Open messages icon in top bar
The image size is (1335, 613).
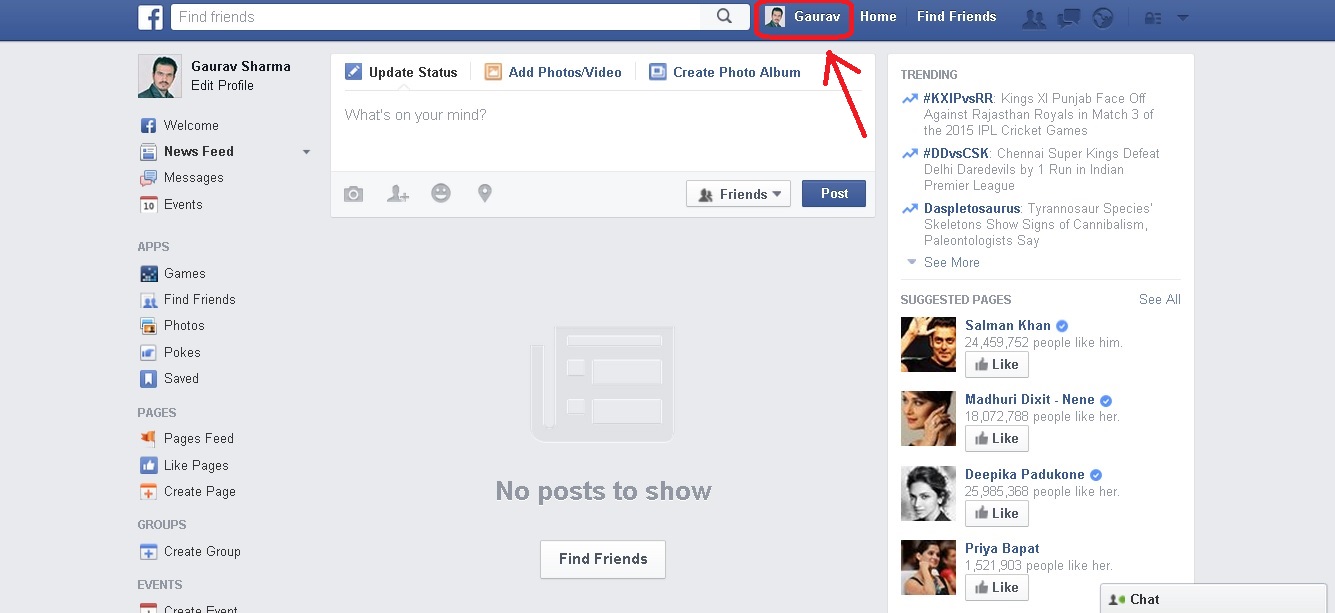click(x=1069, y=17)
